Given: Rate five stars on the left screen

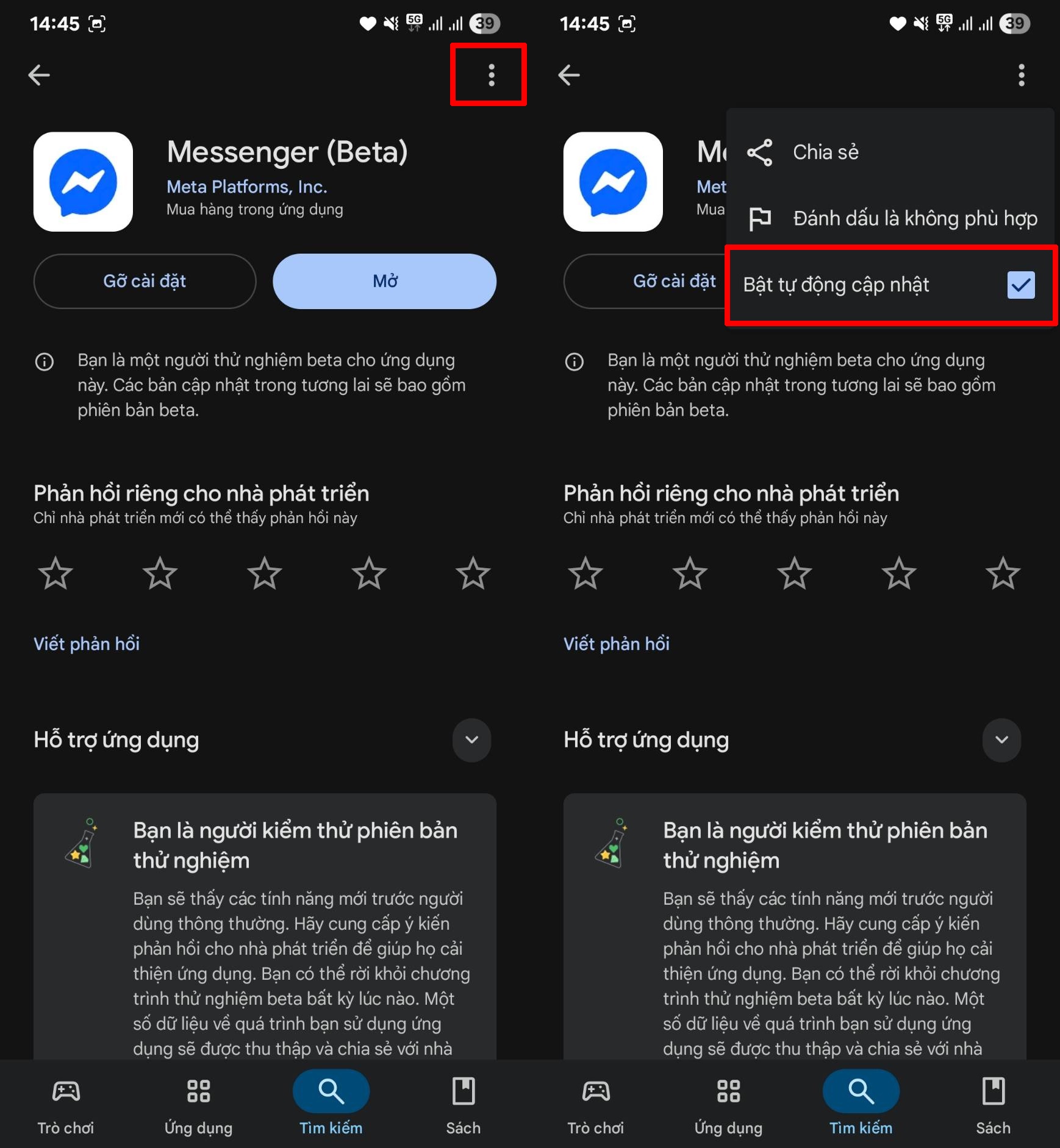Looking at the screenshot, I should point(473,573).
